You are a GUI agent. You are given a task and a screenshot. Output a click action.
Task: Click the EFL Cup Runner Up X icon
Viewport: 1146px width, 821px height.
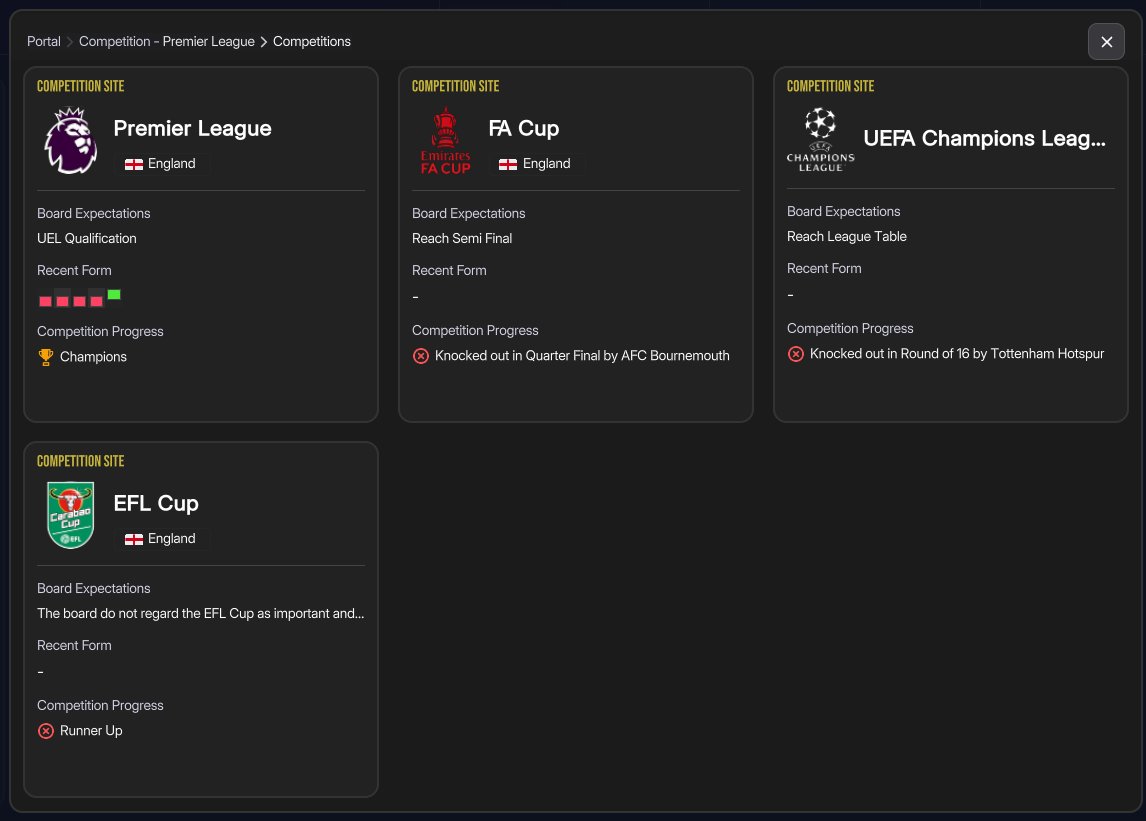[45, 731]
